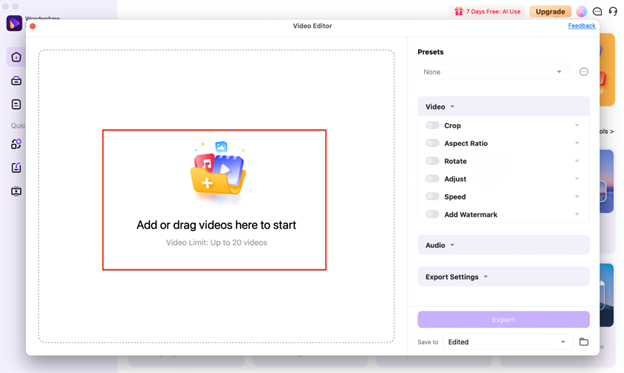Click the Export button
Viewport: 624px width, 373px height.
click(x=503, y=320)
